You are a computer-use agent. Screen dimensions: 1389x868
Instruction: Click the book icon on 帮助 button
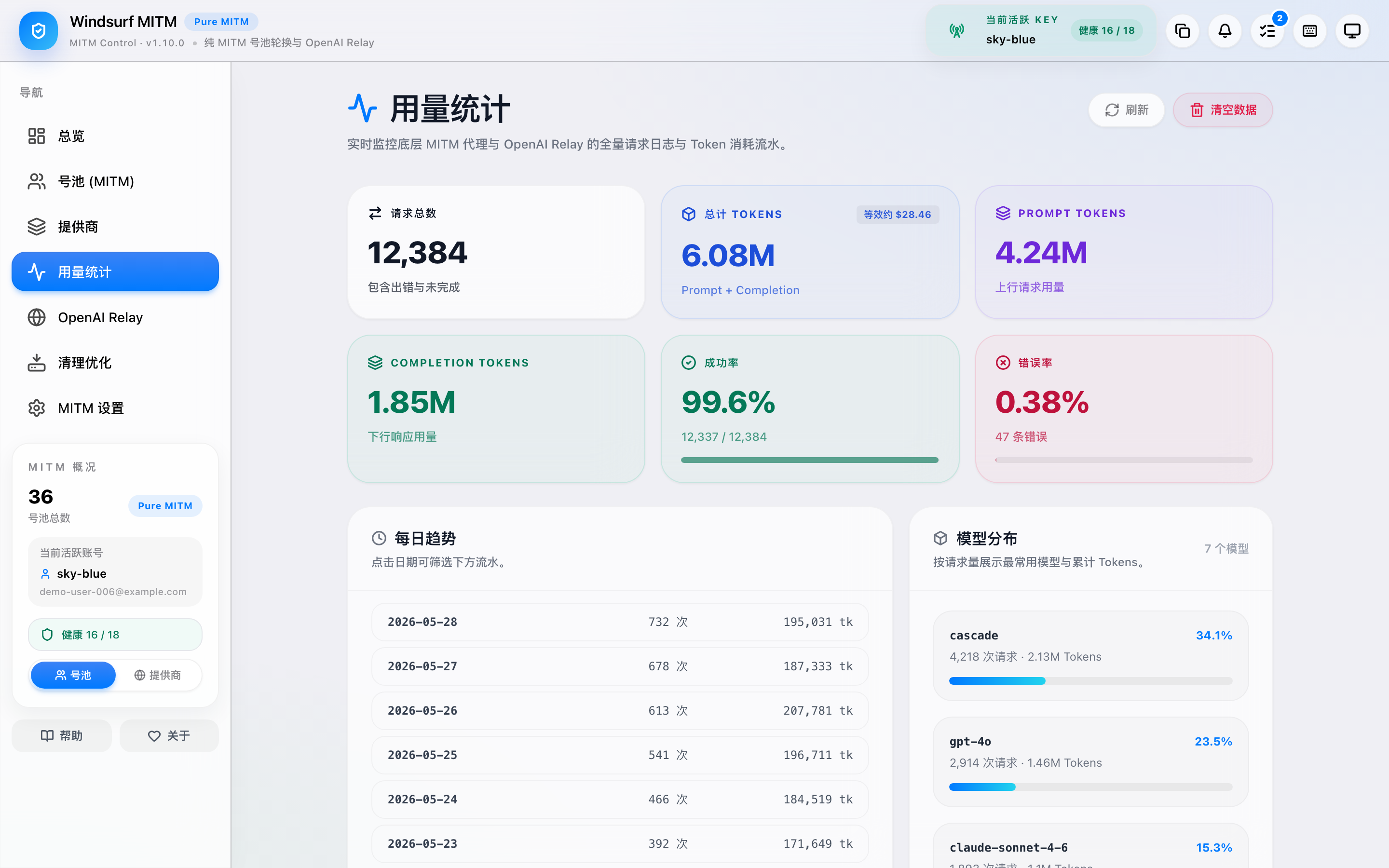47,736
